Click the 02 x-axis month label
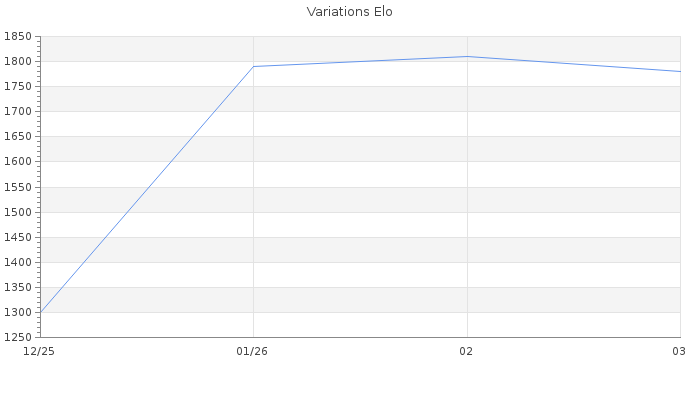700x400 pixels. 466,351
